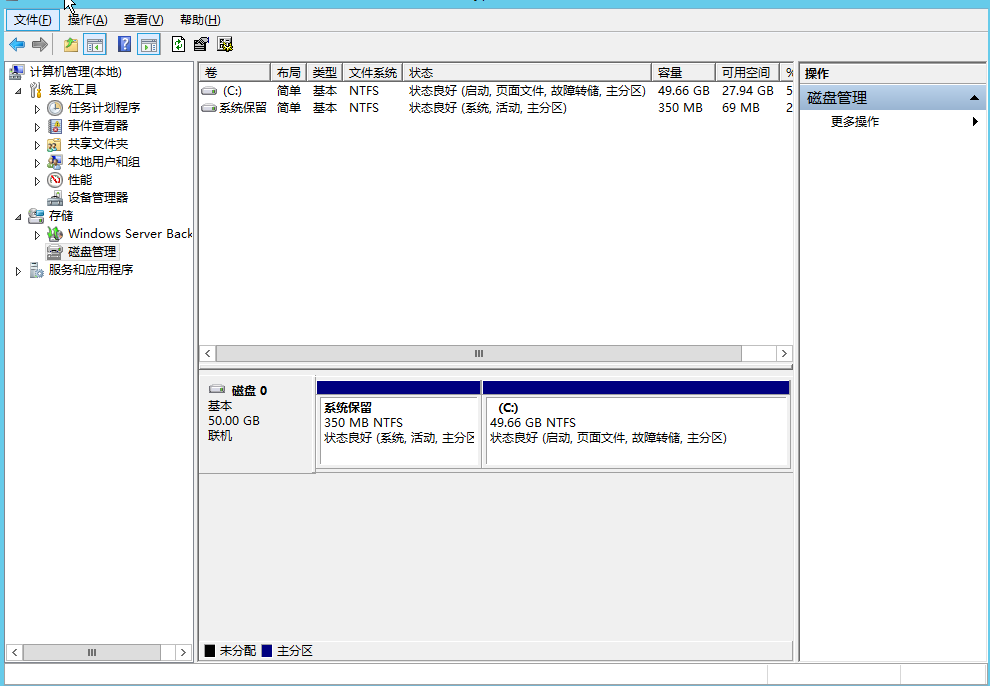Screen dimensions: 990x686
Task: Click the tree pane scroll right arrow
Action: click(x=183, y=653)
